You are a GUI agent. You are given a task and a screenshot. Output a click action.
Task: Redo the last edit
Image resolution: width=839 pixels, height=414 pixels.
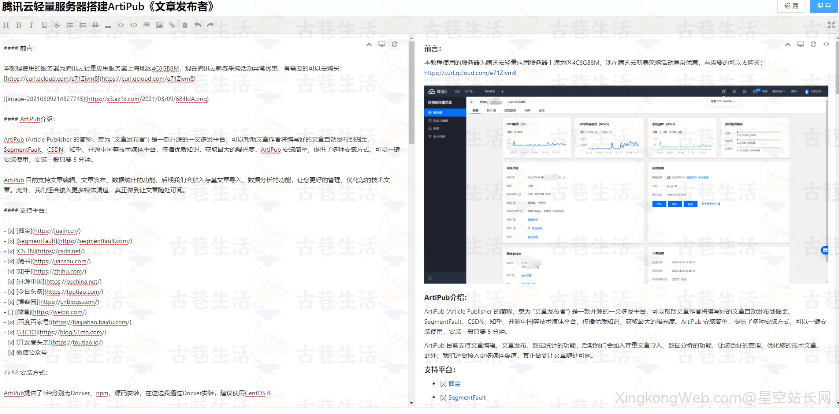[210, 25]
